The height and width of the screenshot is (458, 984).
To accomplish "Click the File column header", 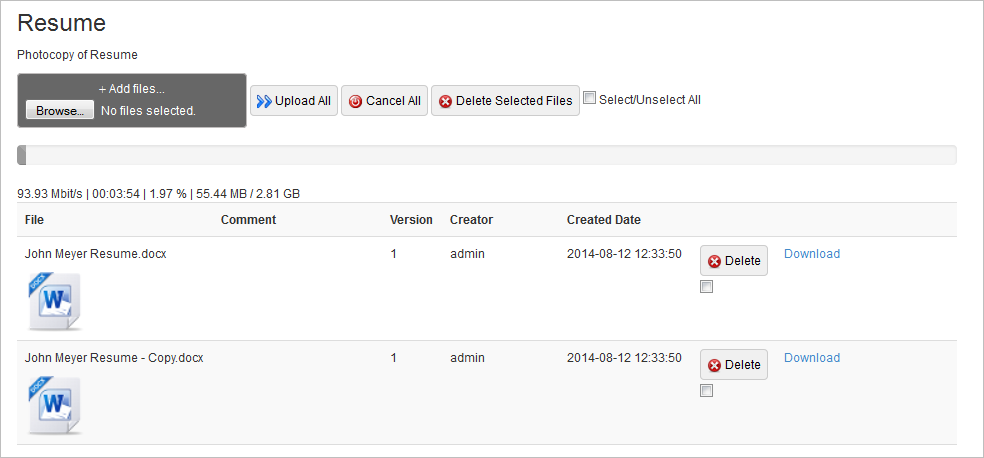I will tap(35, 220).
